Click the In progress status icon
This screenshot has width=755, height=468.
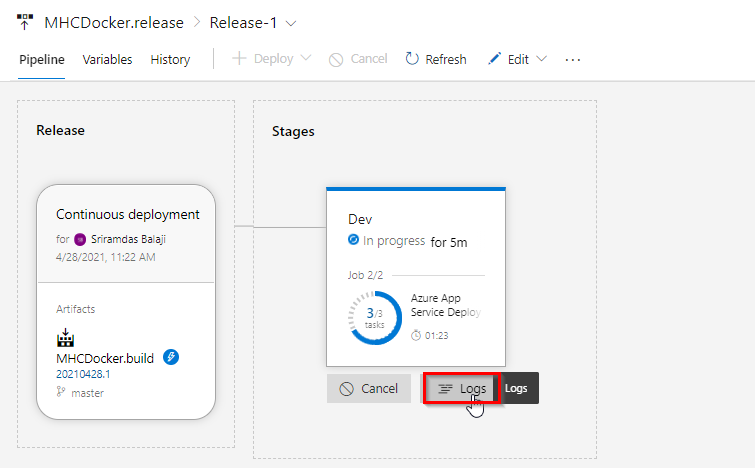pos(353,239)
